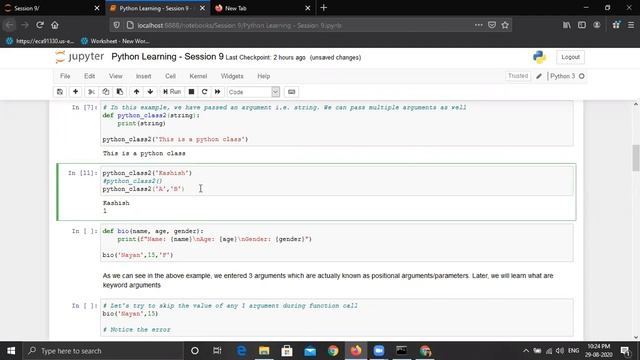Image resolution: width=640 pixels, height=360 pixels.
Task: Click the Python logo icon
Action: click(539, 57)
